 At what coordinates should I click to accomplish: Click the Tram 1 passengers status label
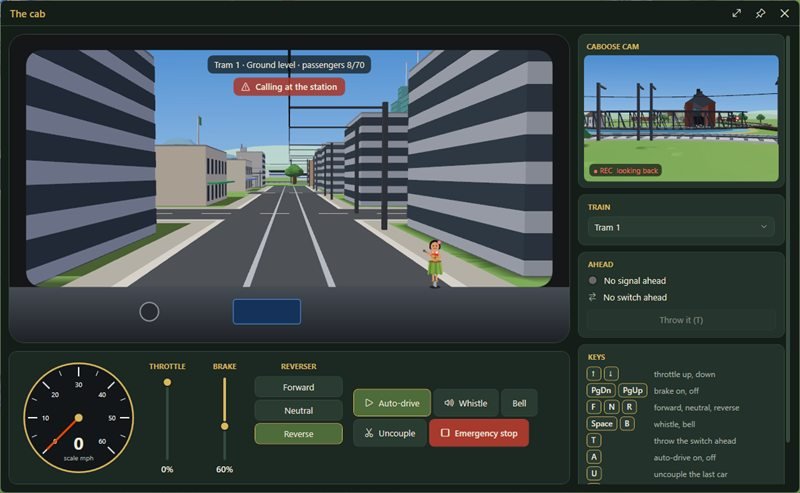289,65
